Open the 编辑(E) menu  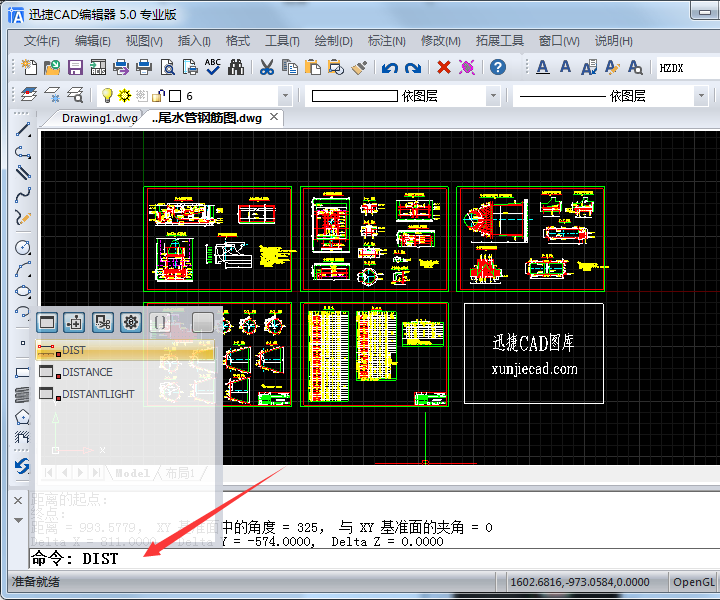[92, 41]
